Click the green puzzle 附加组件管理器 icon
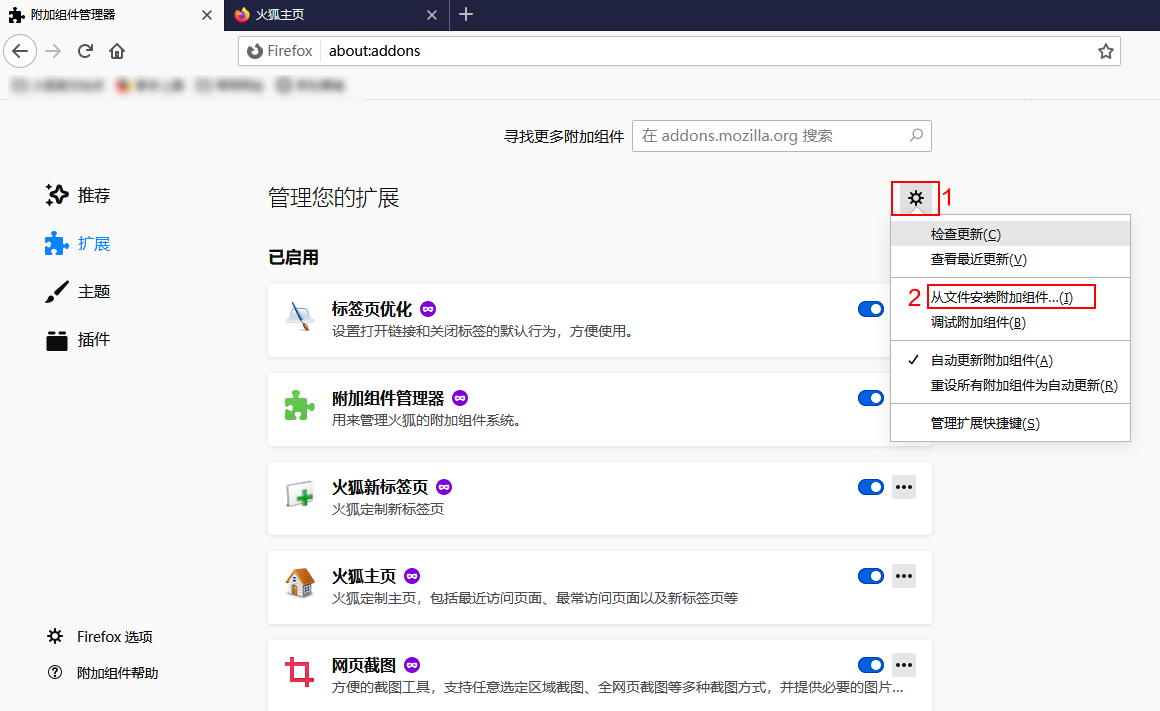 [x=300, y=405]
